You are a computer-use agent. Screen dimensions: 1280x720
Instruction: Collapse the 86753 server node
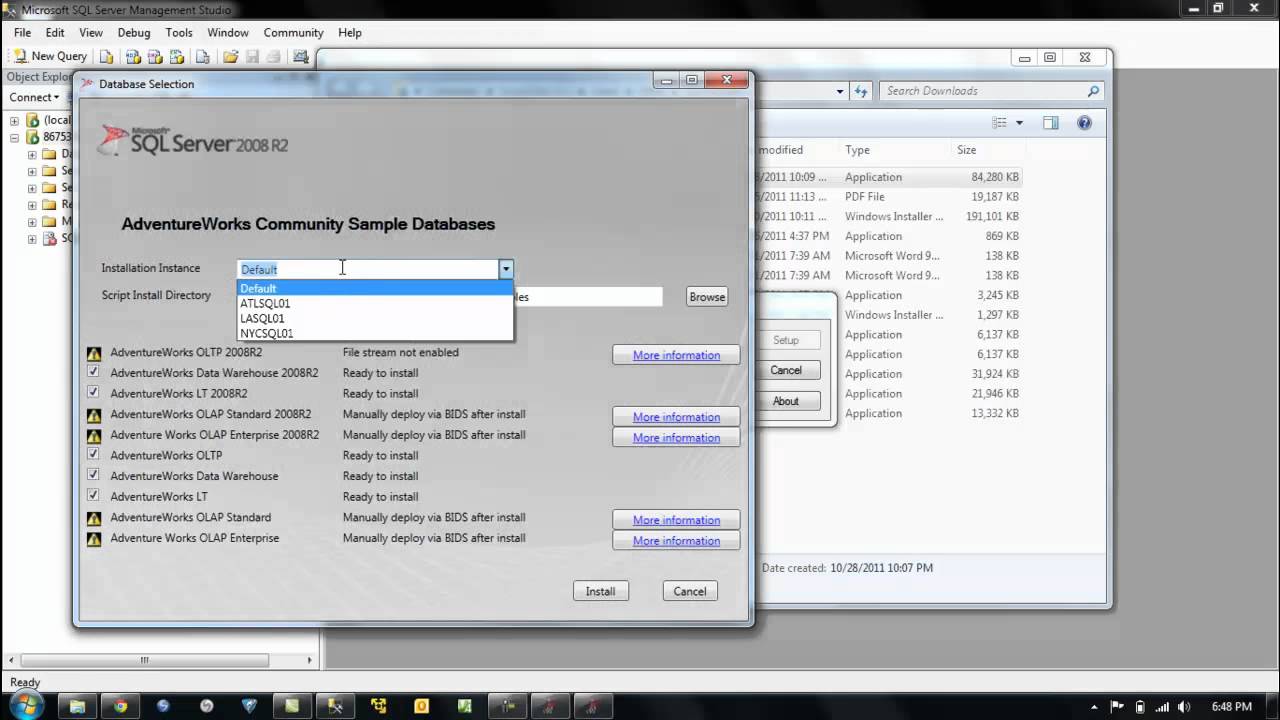(x=15, y=137)
